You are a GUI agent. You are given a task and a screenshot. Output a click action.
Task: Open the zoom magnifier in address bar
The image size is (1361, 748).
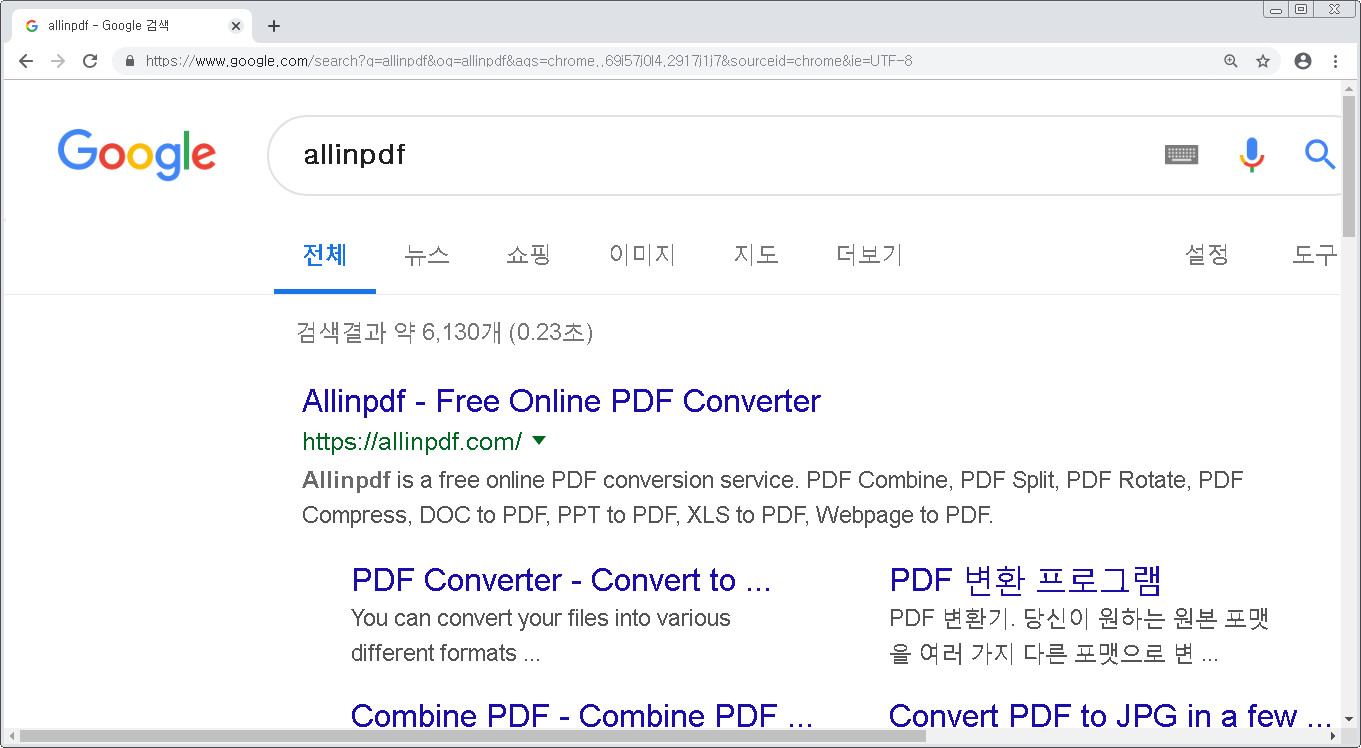(x=1231, y=61)
